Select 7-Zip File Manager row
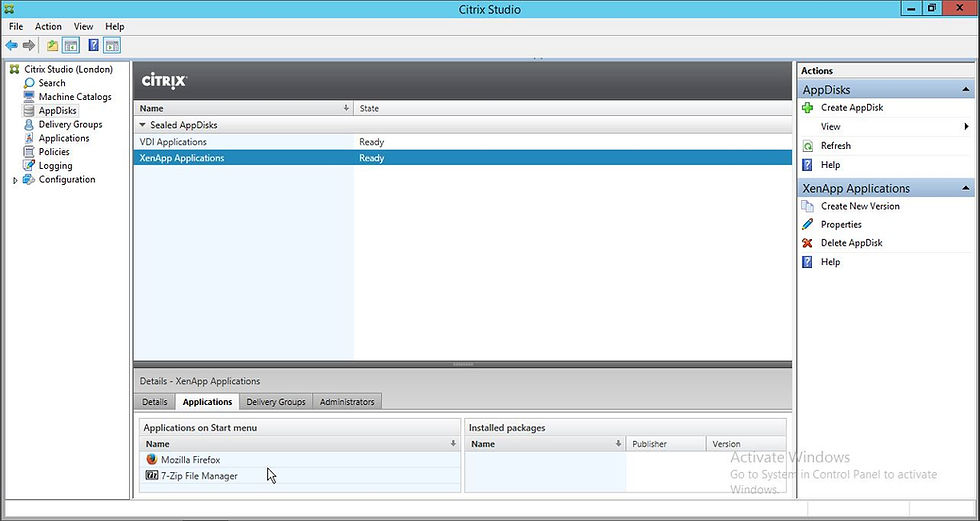This screenshot has width=980, height=521. coord(299,476)
